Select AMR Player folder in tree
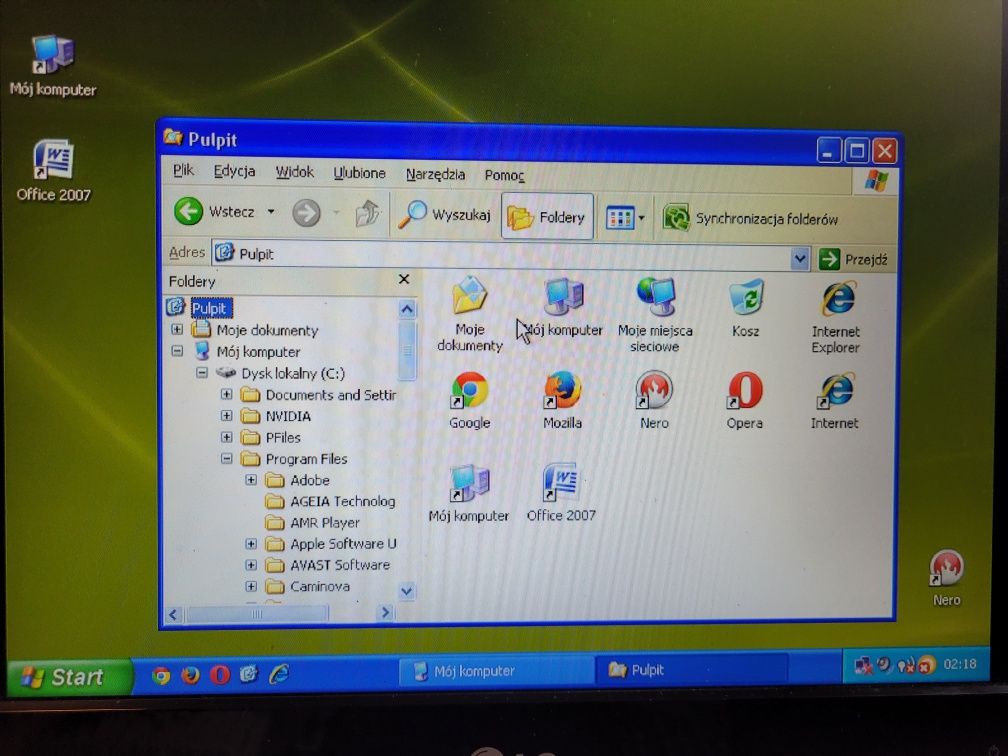 point(325,523)
